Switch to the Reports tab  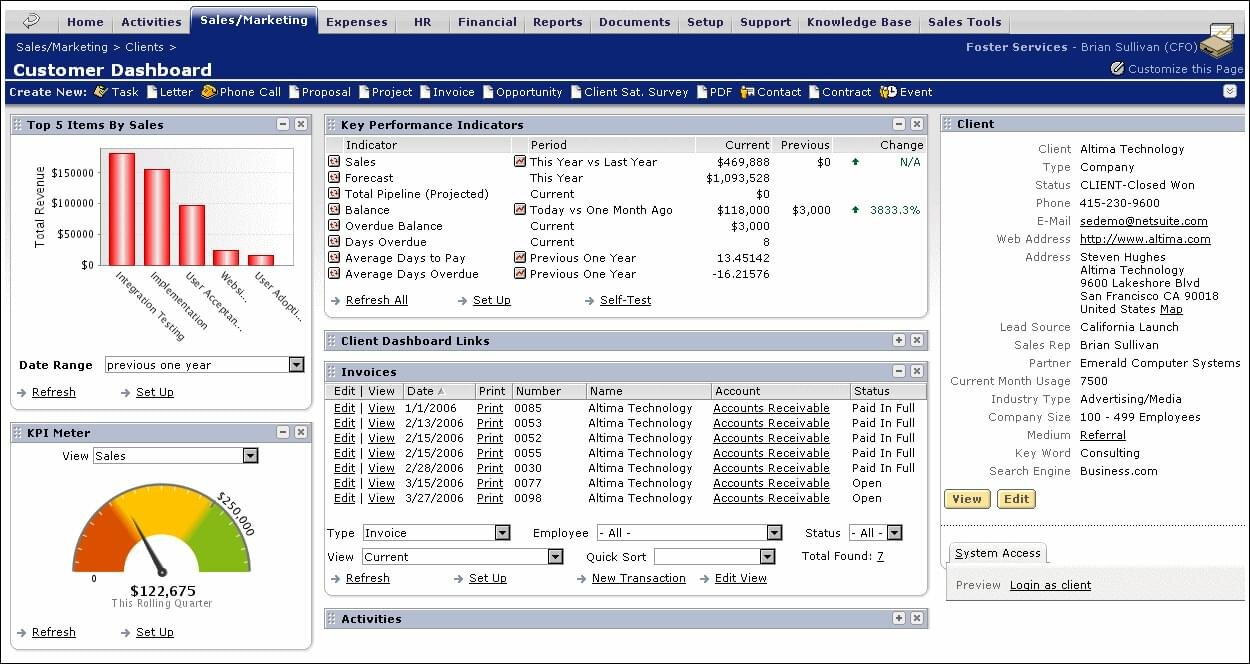click(557, 21)
